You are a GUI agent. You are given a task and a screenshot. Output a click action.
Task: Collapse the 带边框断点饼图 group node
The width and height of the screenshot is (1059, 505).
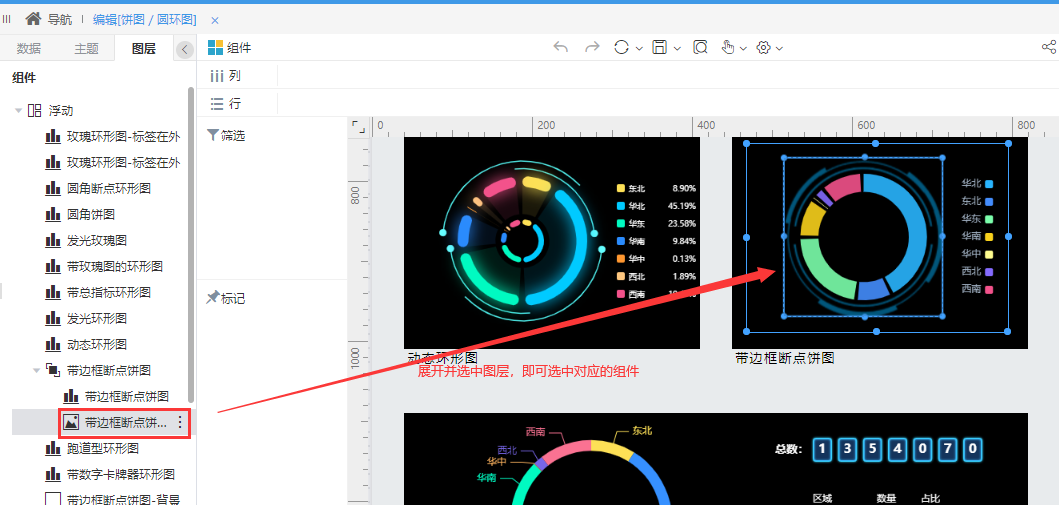36,370
